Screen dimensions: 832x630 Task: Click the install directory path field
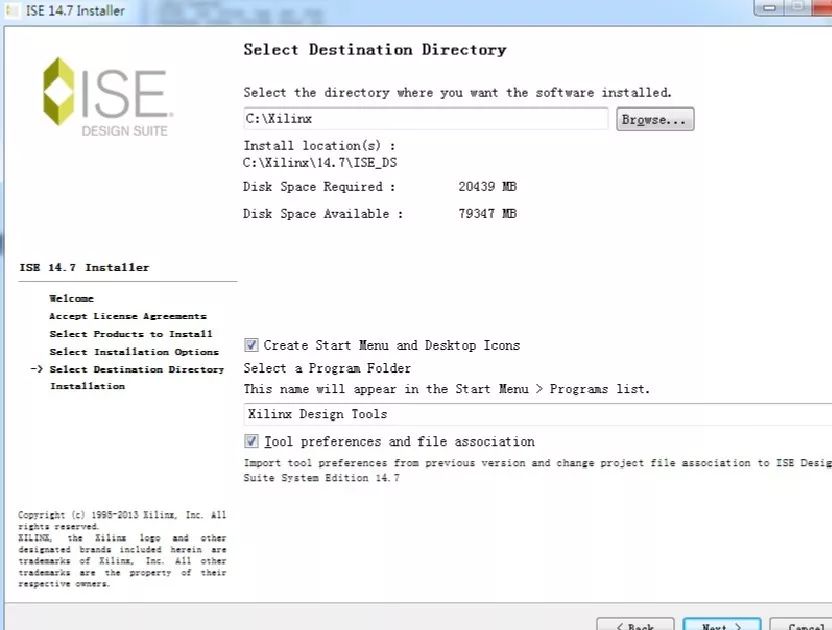pos(425,118)
